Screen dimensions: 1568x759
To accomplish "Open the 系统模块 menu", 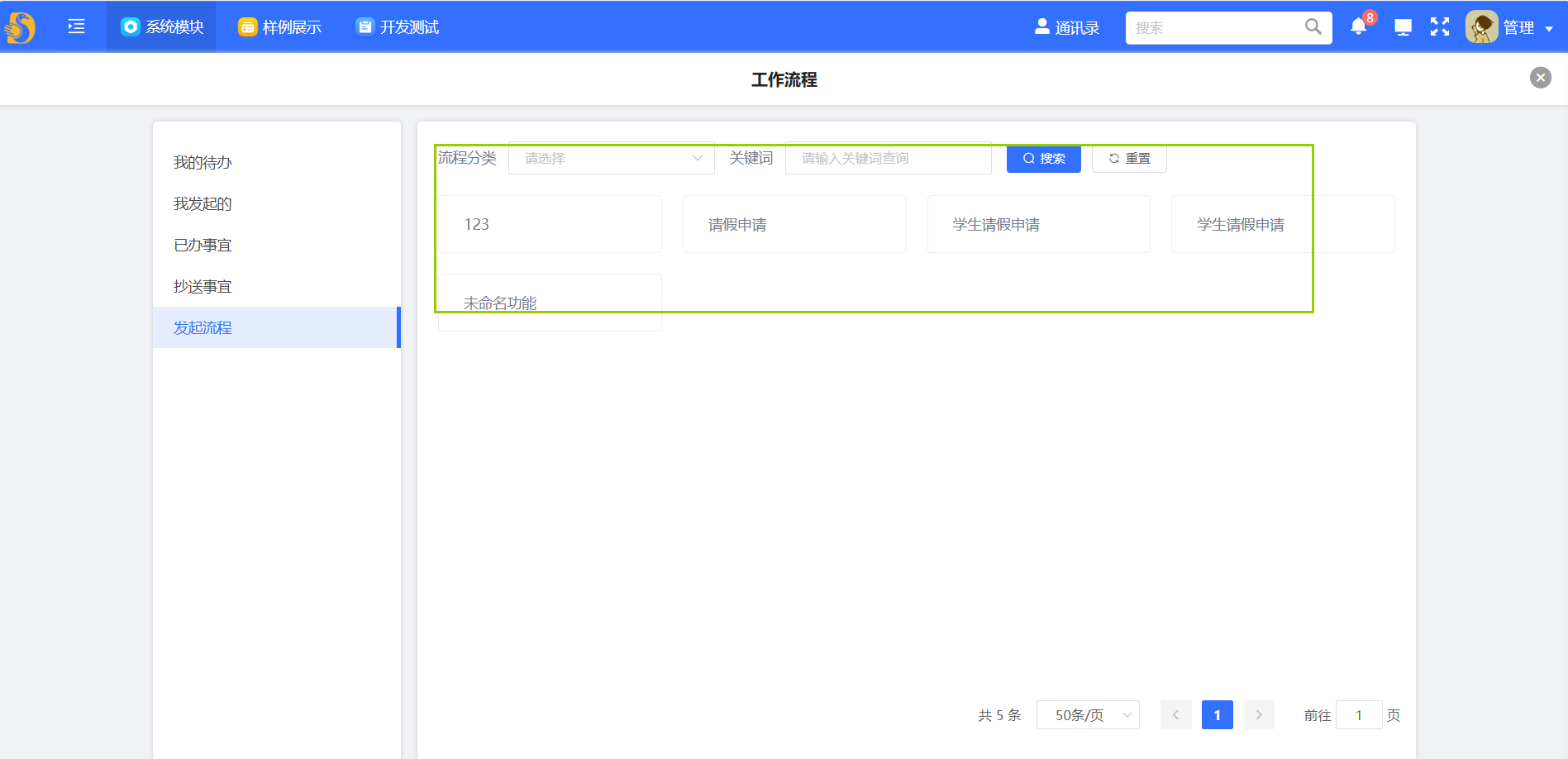I will tap(161, 27).
